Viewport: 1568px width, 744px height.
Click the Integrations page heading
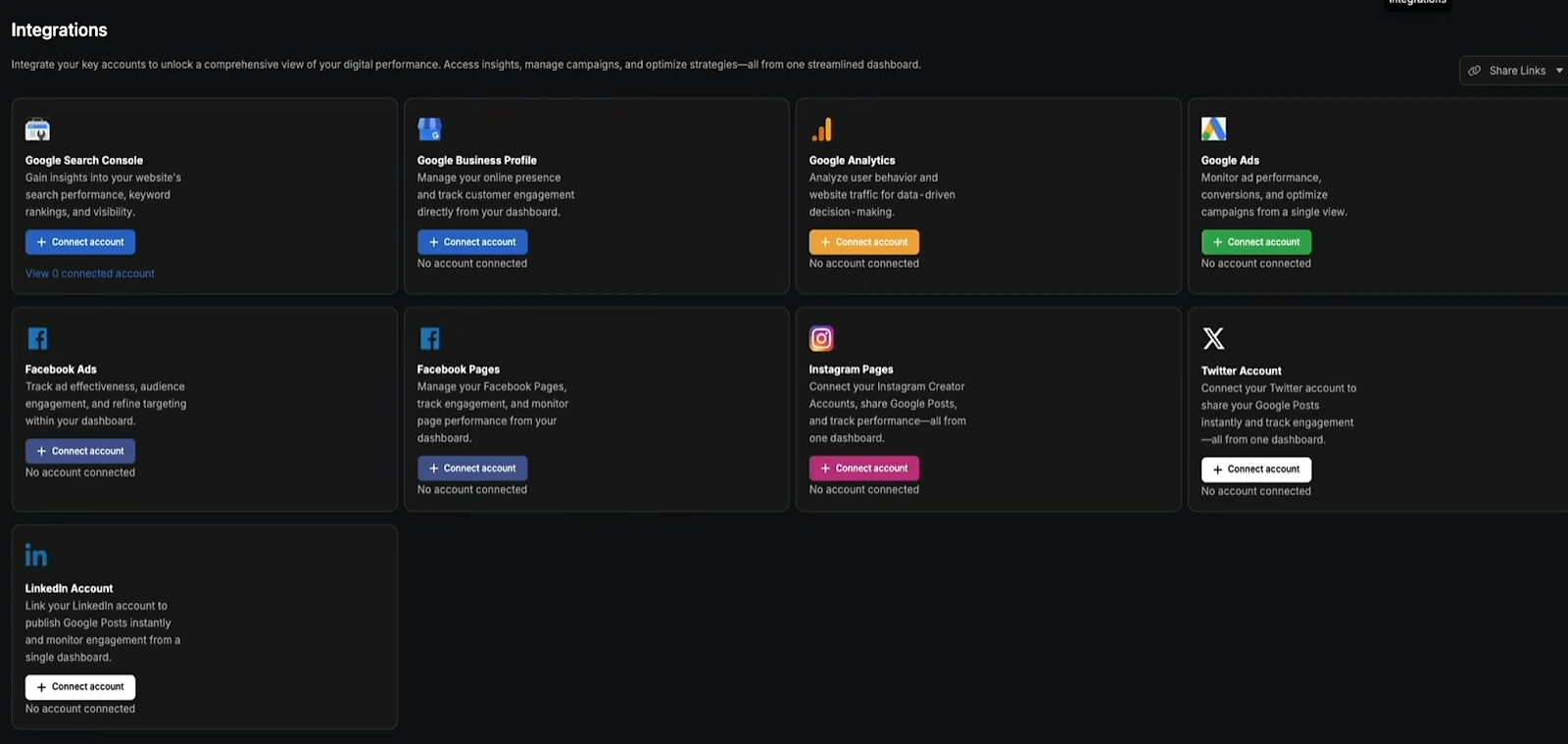(x=59, y=30)
